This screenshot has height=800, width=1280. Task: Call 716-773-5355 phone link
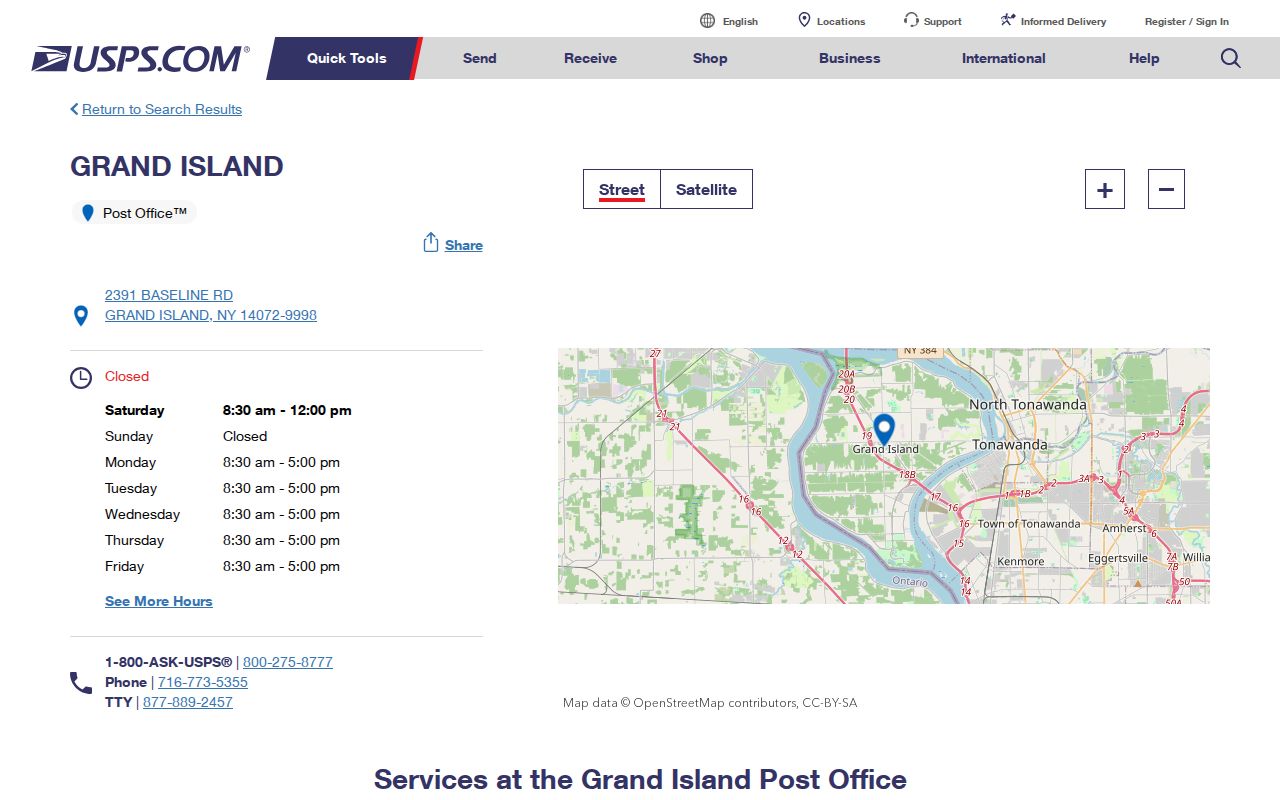[x=203, y=682]
